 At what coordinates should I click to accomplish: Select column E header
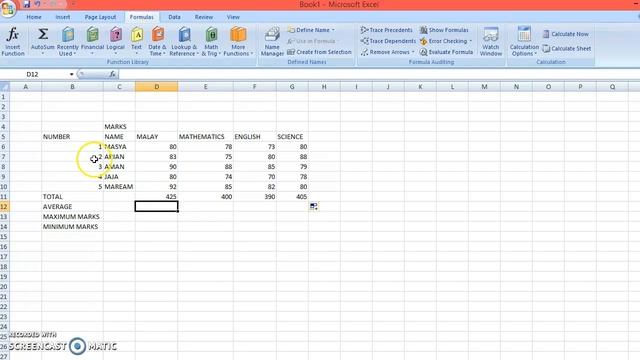coord(205,87)
